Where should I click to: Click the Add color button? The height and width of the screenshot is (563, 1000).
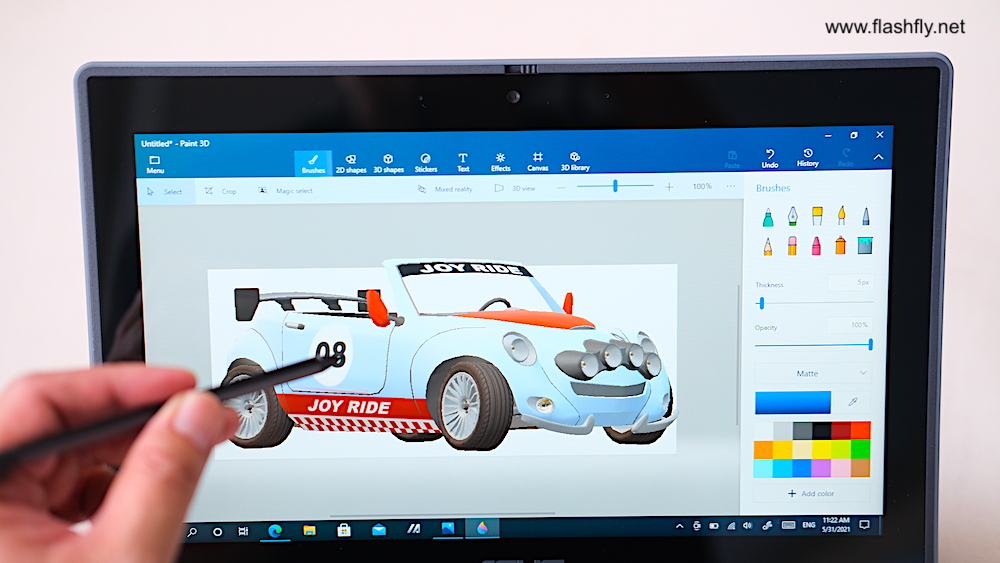[812, 493]
